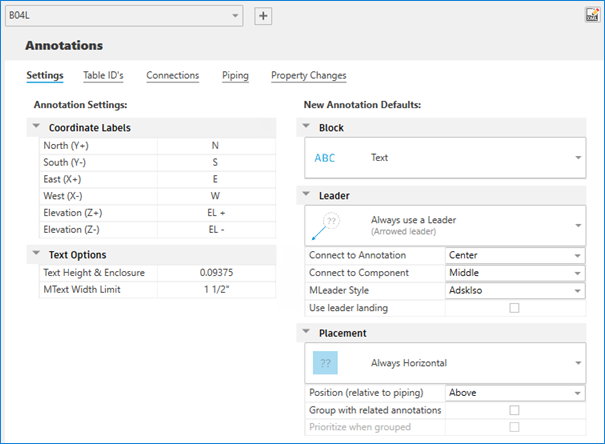Open Connect to Annotation dropdown

[577, 255]
